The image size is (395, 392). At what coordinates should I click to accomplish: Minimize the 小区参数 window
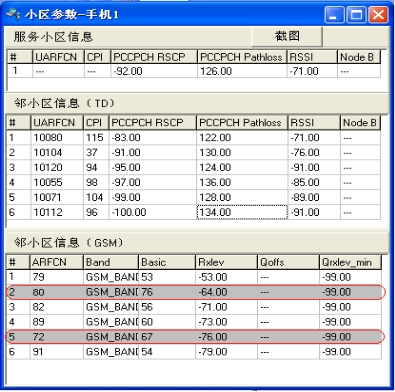click(334, 15)
